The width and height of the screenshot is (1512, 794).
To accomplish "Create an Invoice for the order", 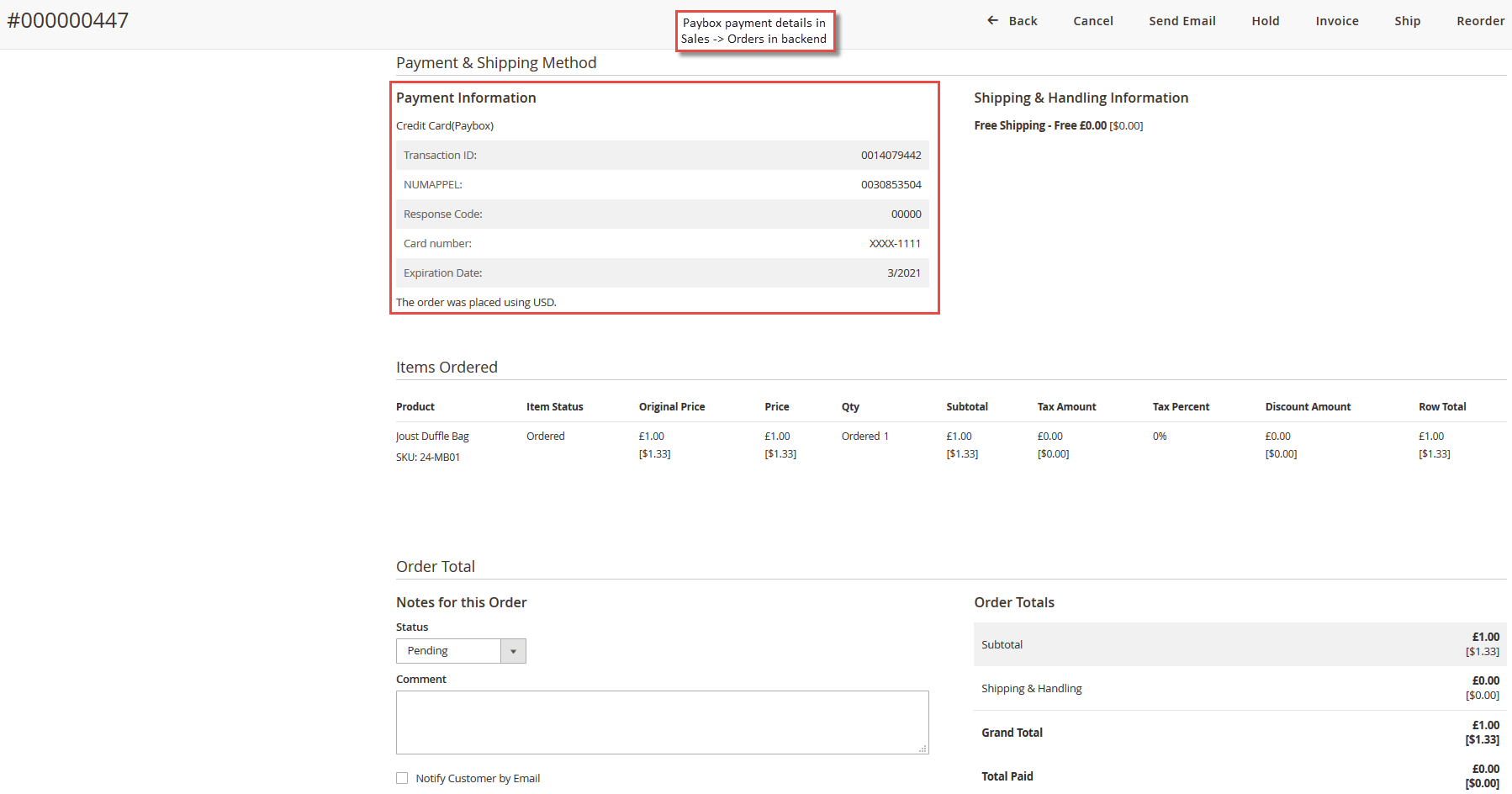I will click(x=1336, y=21).
